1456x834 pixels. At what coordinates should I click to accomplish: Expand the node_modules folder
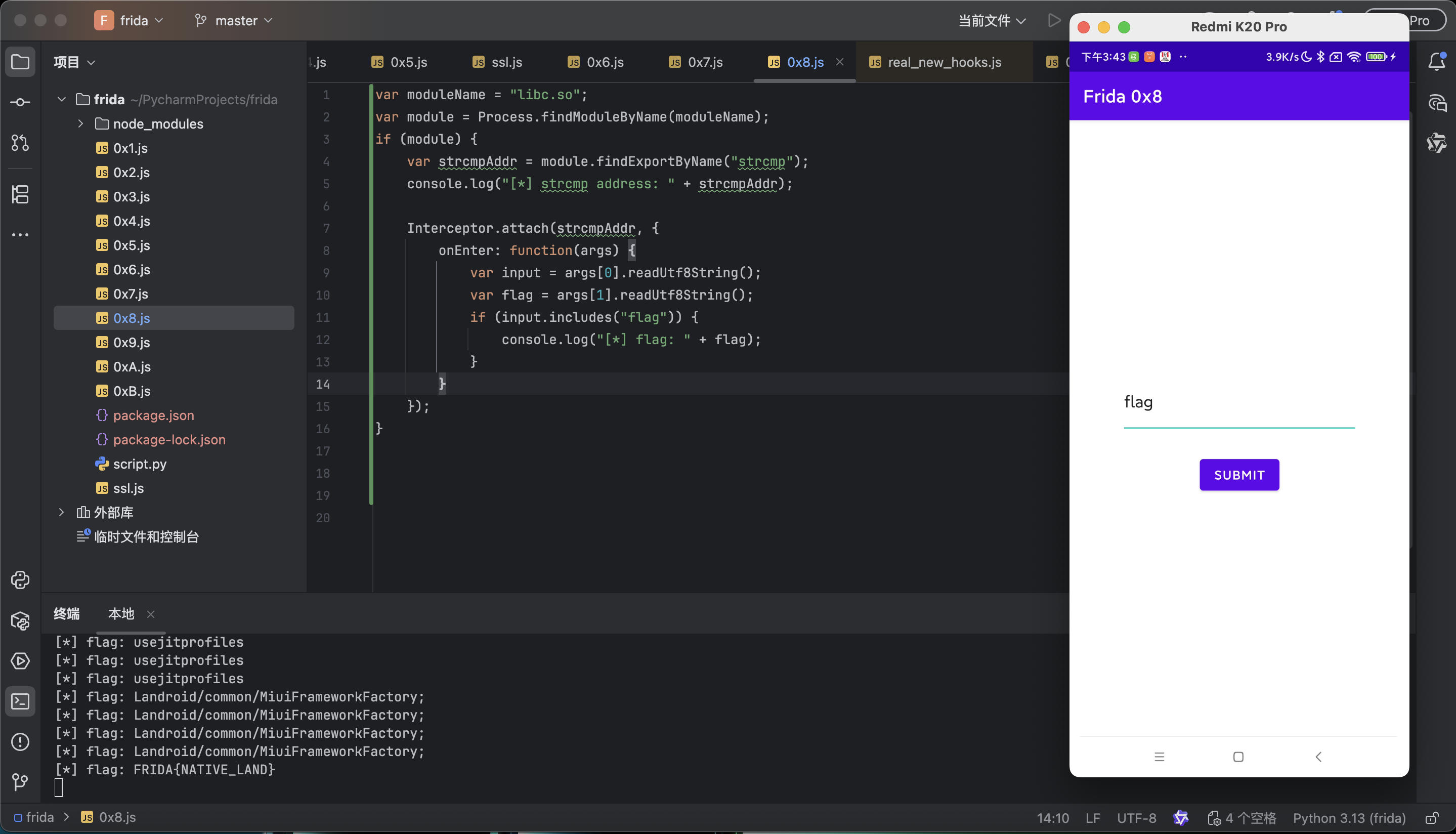81,123
